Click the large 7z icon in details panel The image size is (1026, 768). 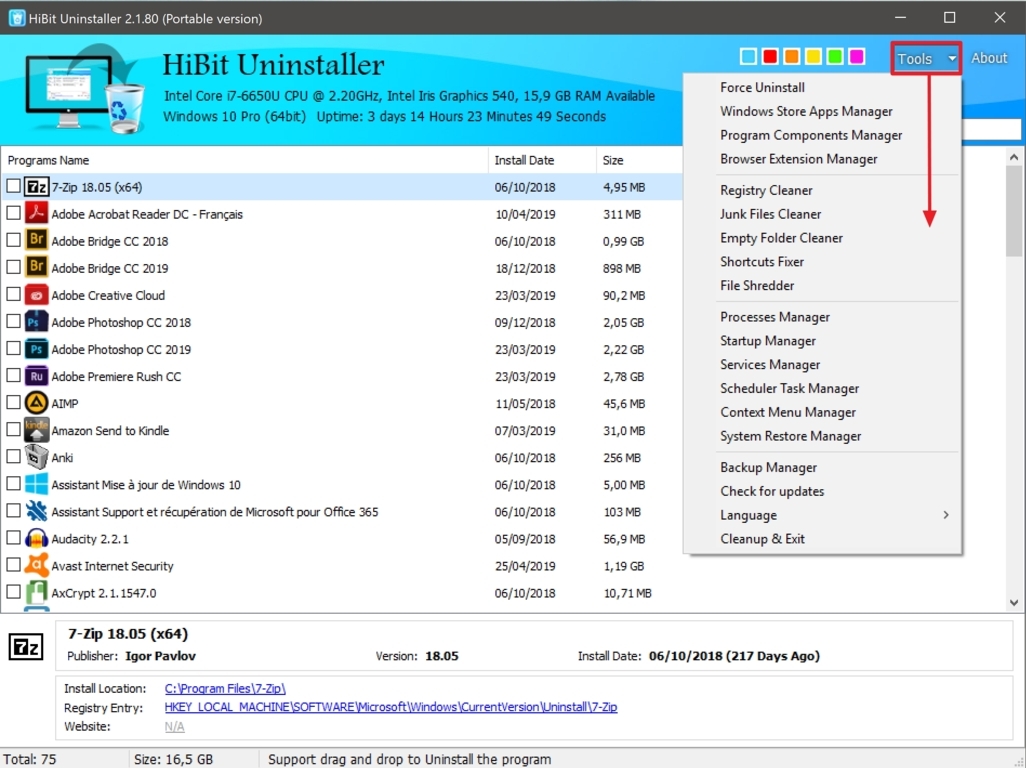tap(26, 647)
